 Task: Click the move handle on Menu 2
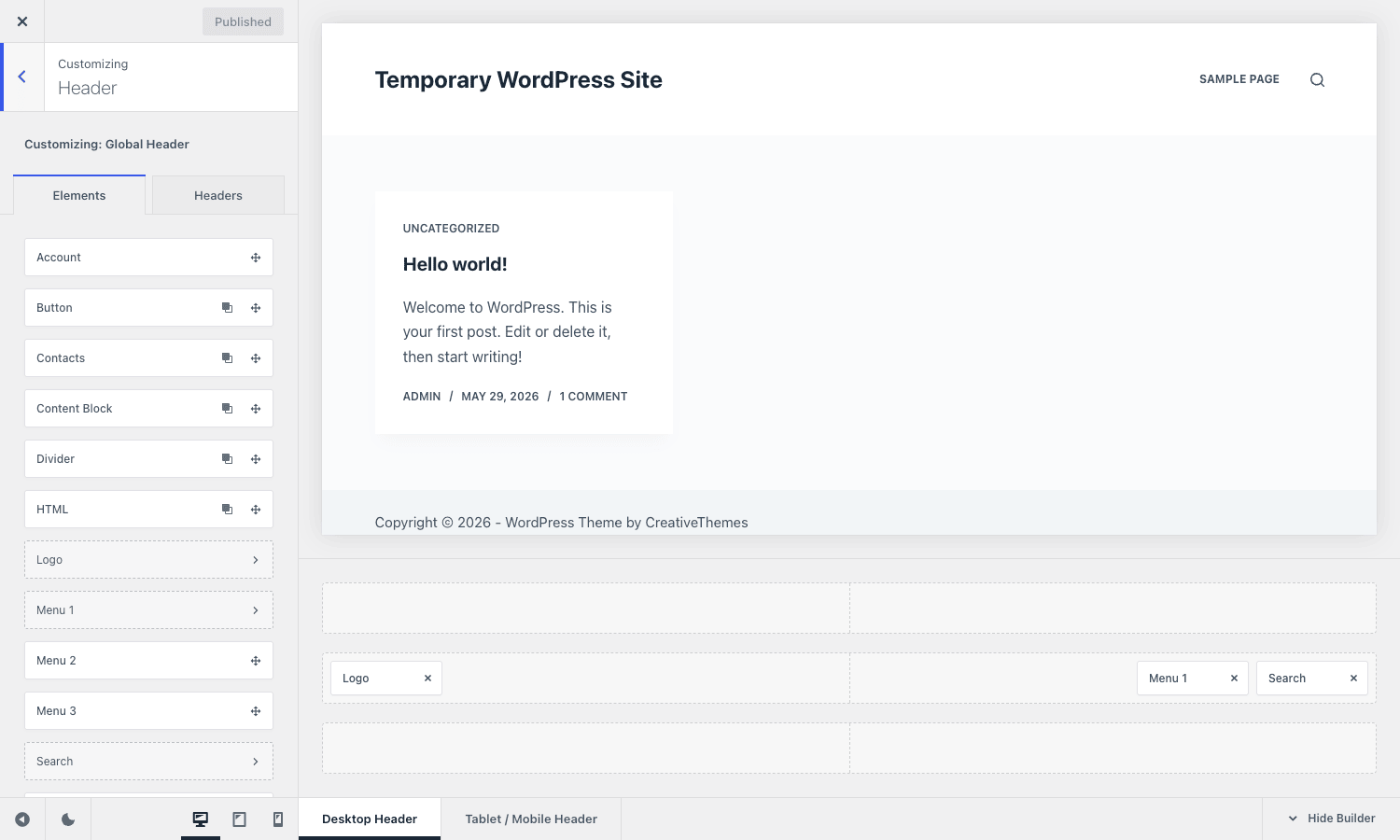(256, 661)
